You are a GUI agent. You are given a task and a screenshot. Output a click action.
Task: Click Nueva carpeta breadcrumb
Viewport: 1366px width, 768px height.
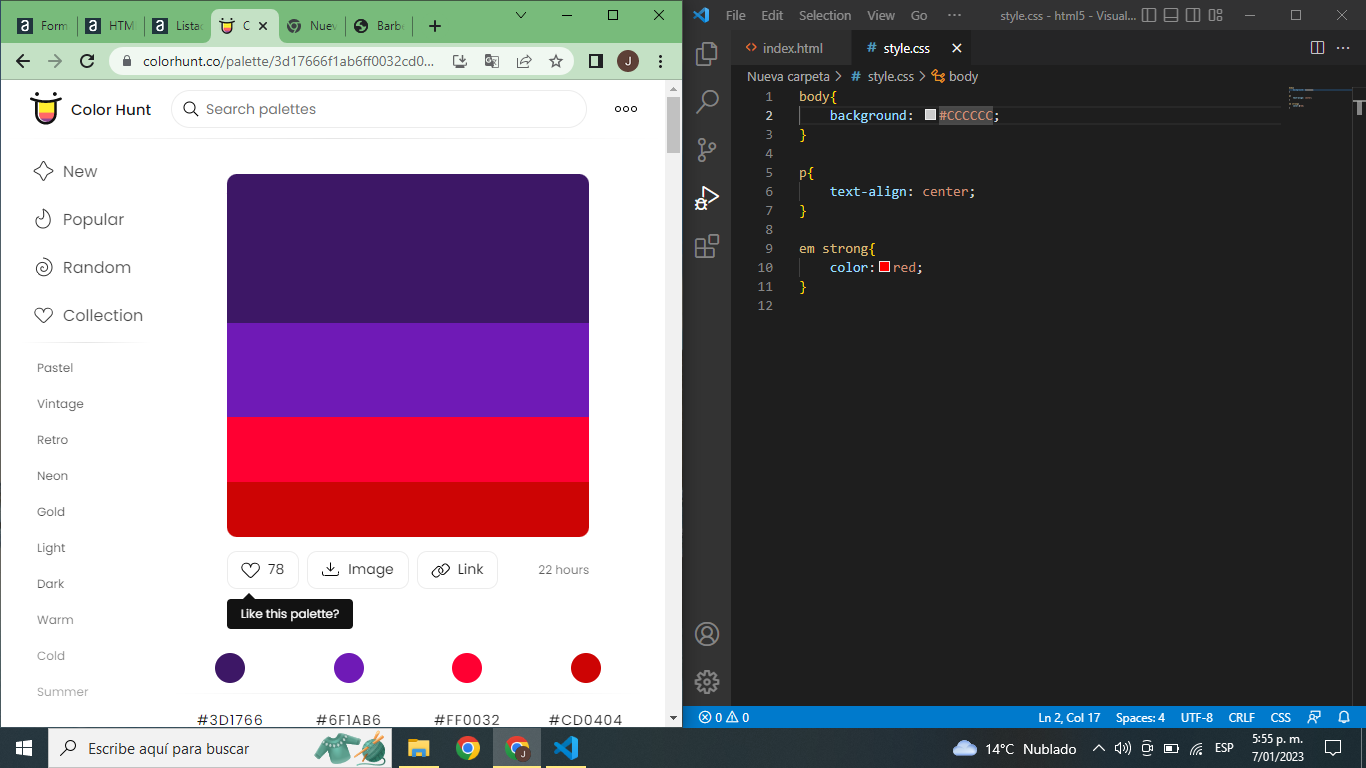(788, 76)
